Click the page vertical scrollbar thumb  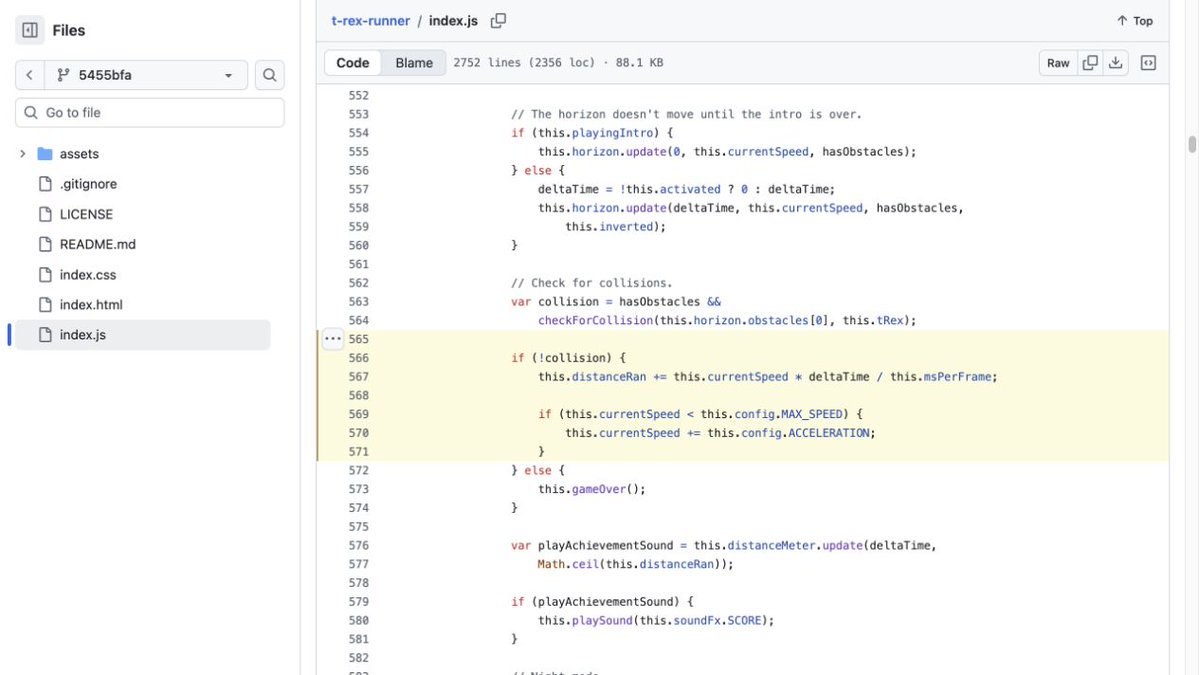(x=1191, y=144)
